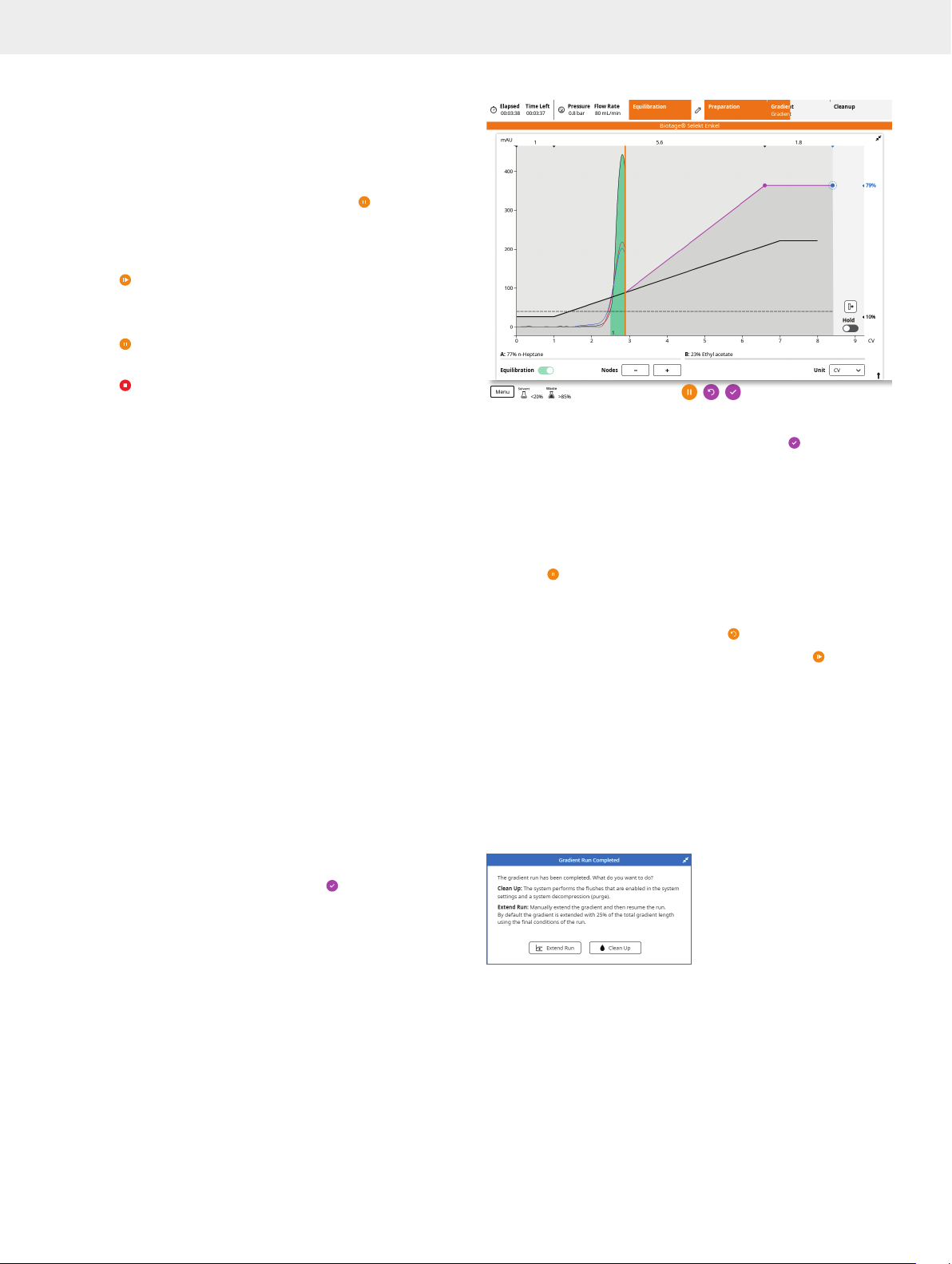Click the time left value 00:03:37
Screen dimensions: 952x1264
click(536, 113)
